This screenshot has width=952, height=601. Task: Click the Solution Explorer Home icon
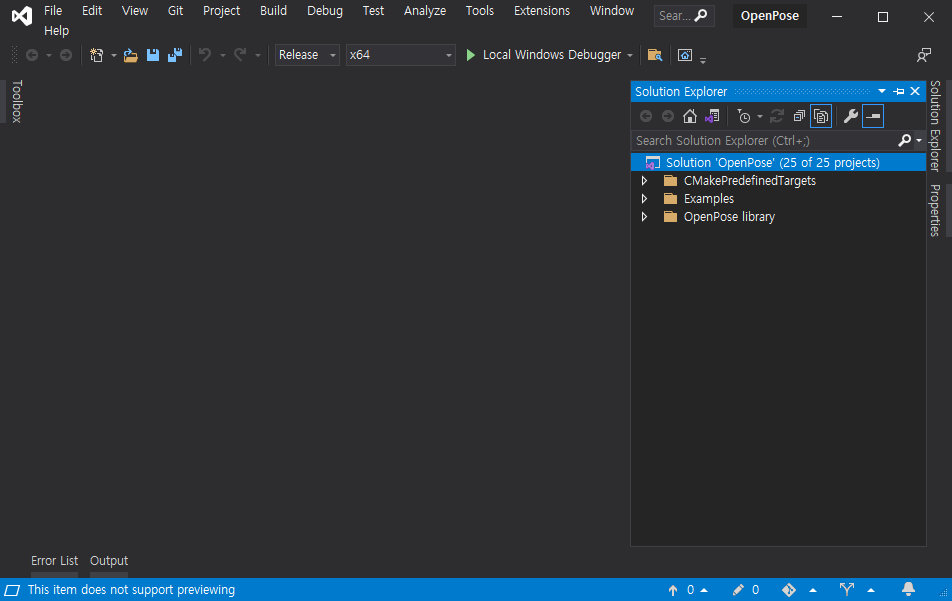pyautogui.click(x=690, y=116)
